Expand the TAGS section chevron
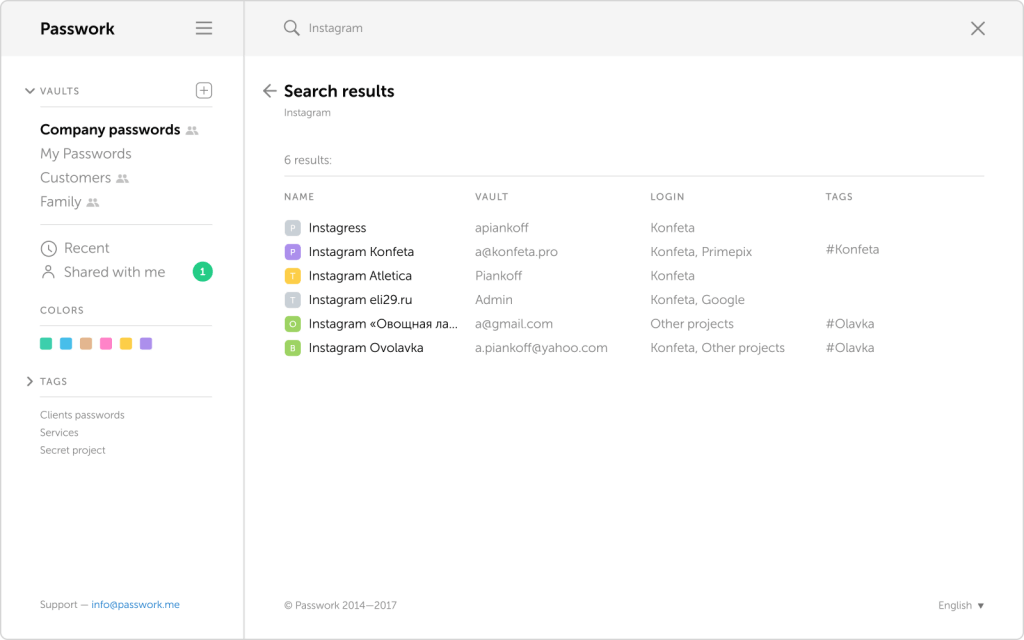 29,381
